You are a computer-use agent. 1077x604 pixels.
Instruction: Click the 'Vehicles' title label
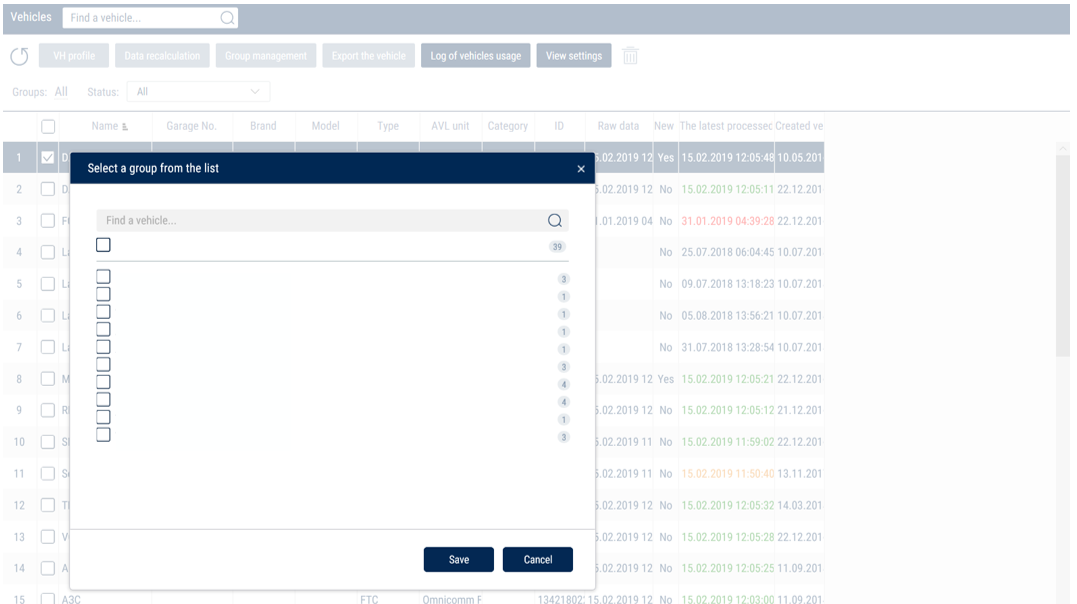tap(31, 17)
